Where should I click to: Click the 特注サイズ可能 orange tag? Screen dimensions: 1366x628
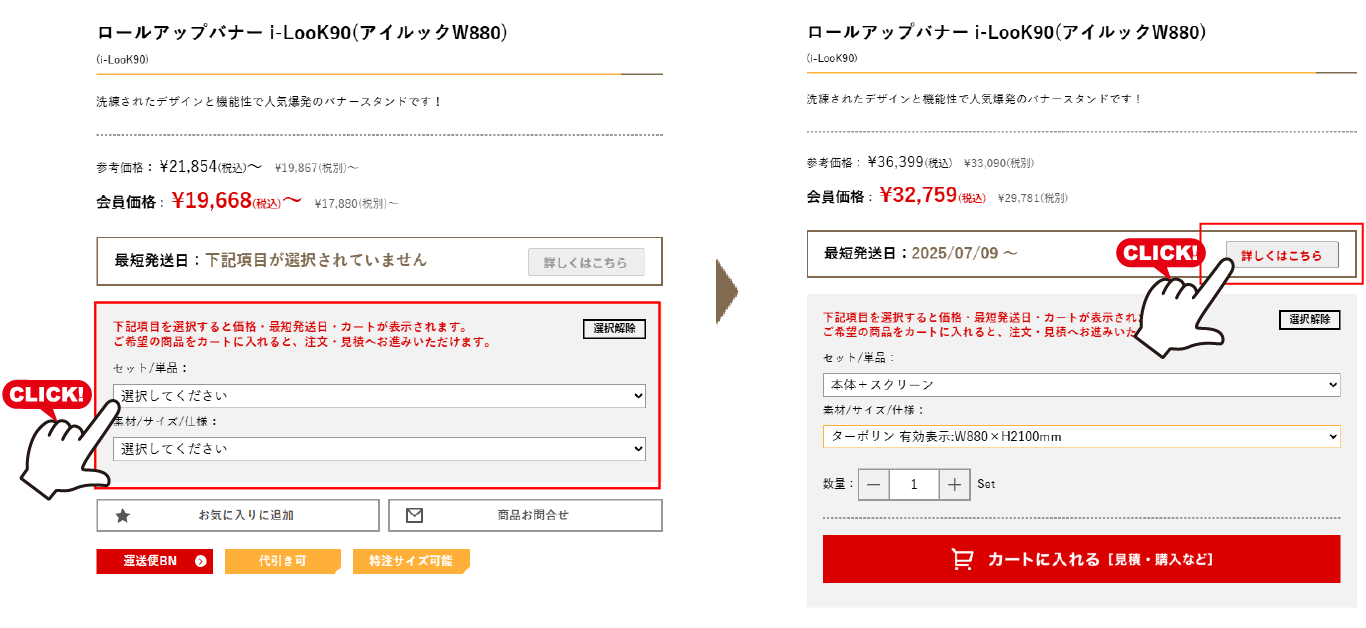pos(411,561)
